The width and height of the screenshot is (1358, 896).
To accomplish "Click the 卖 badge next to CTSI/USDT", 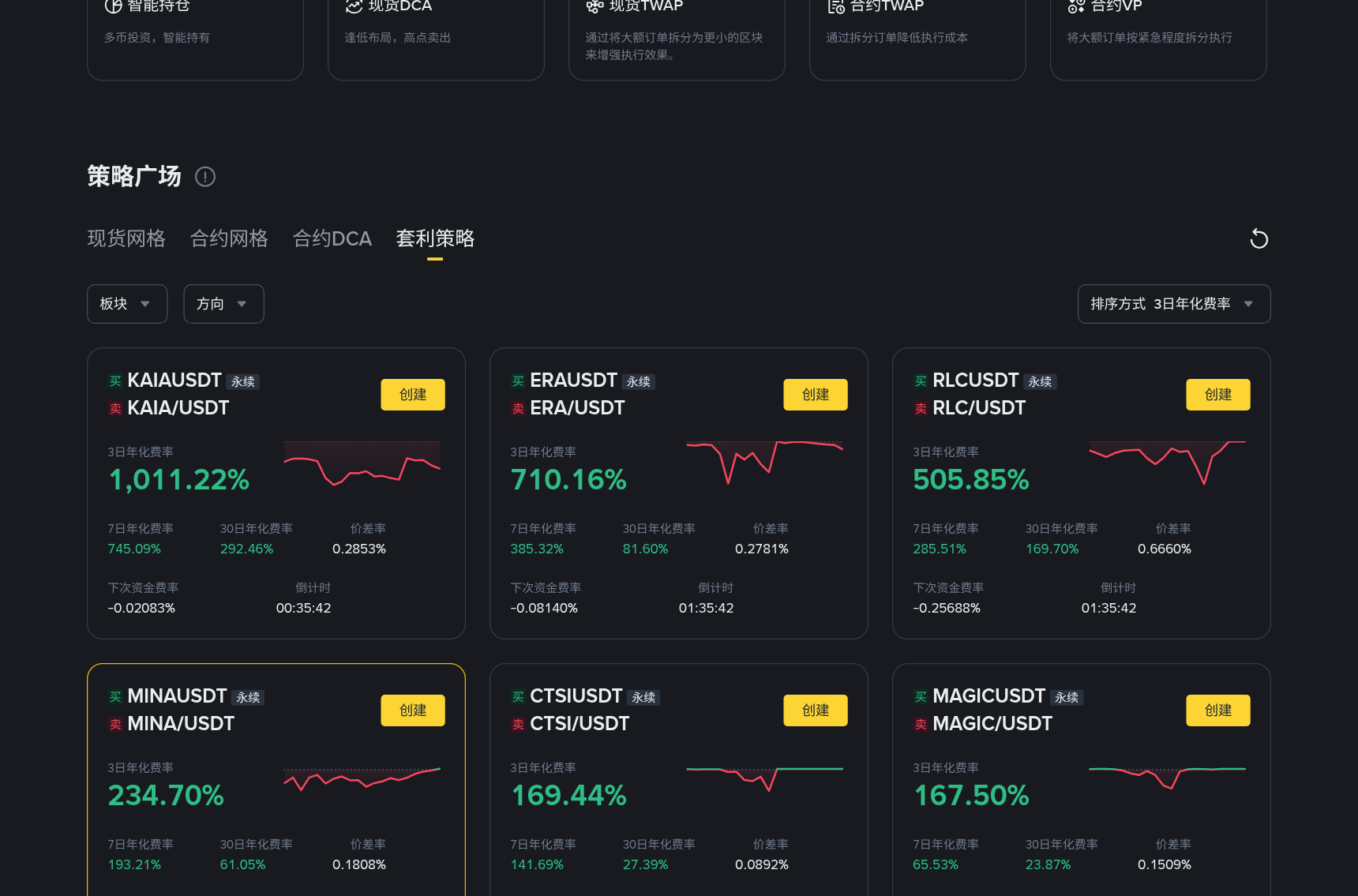I will click(518, 724).
